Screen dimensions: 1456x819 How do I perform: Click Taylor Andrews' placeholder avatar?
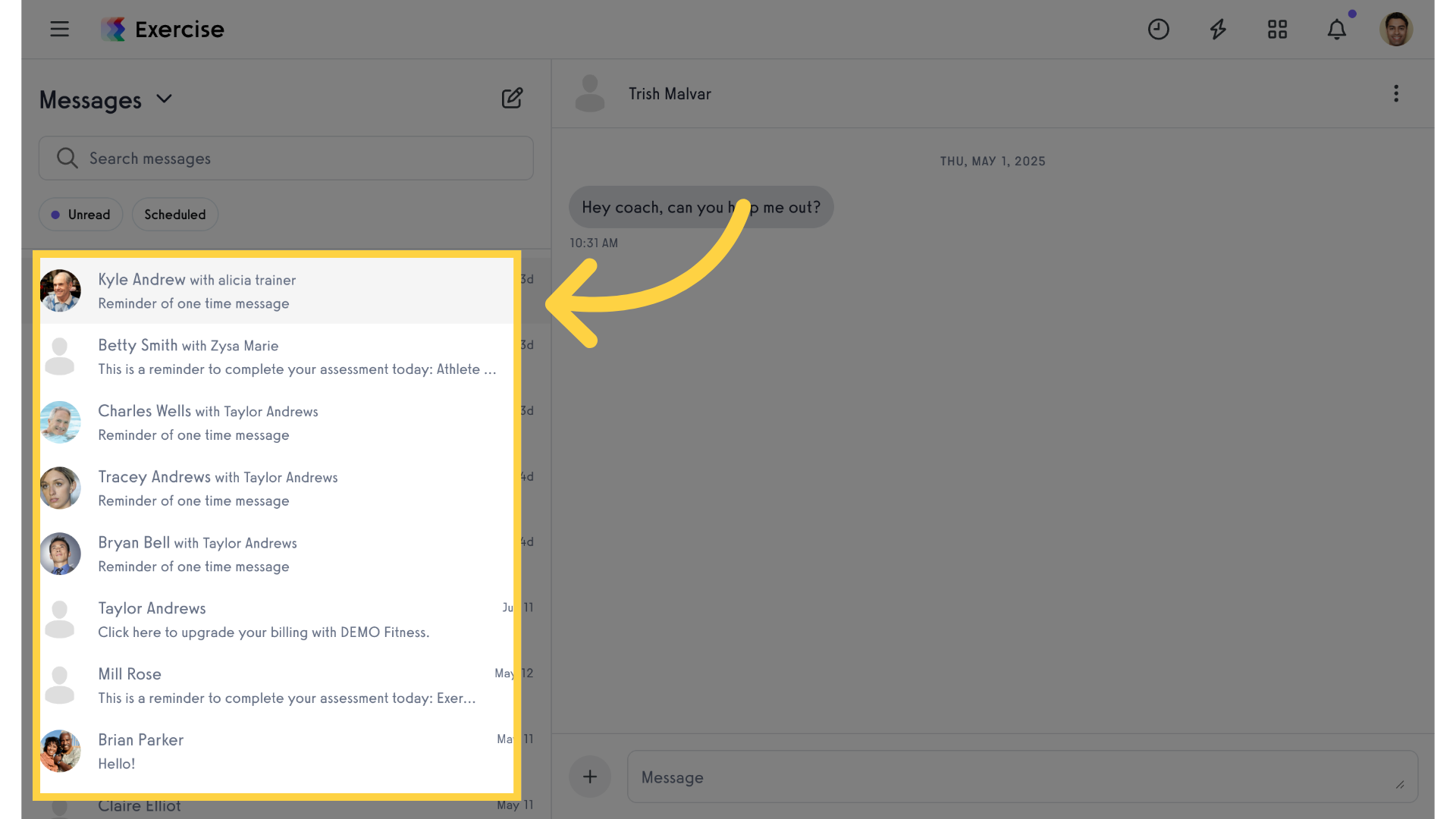click(x=60, y=620)
